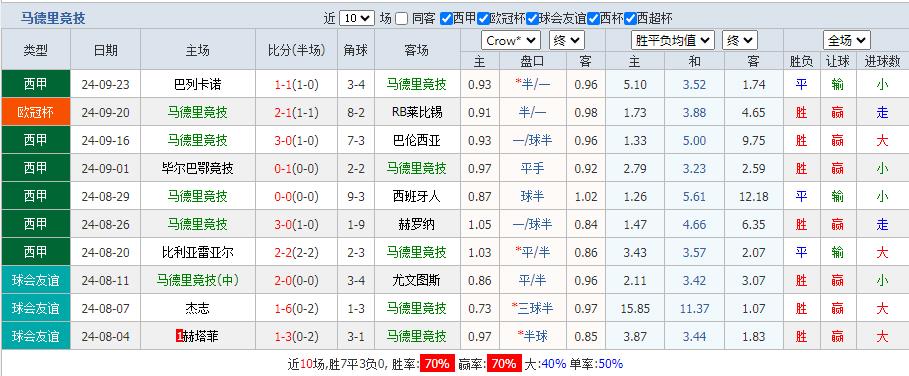Screen dimensions: 909x376
Task: Click the 1-6(0-2) score versus 杰志
Action: coord(296,308)
